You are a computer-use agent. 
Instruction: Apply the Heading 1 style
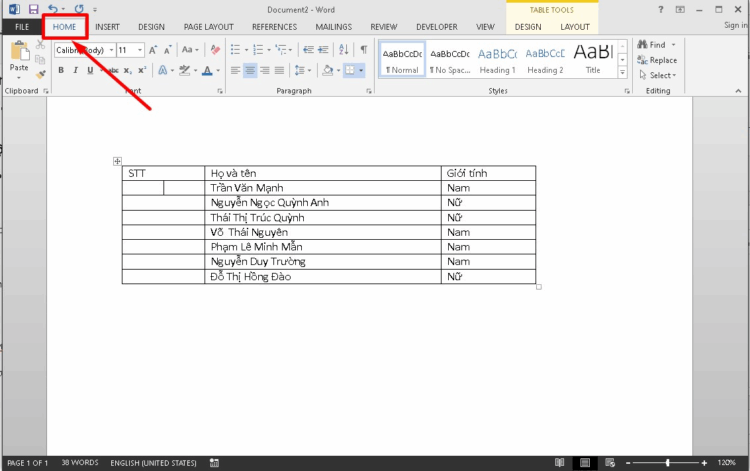[497, 59]
